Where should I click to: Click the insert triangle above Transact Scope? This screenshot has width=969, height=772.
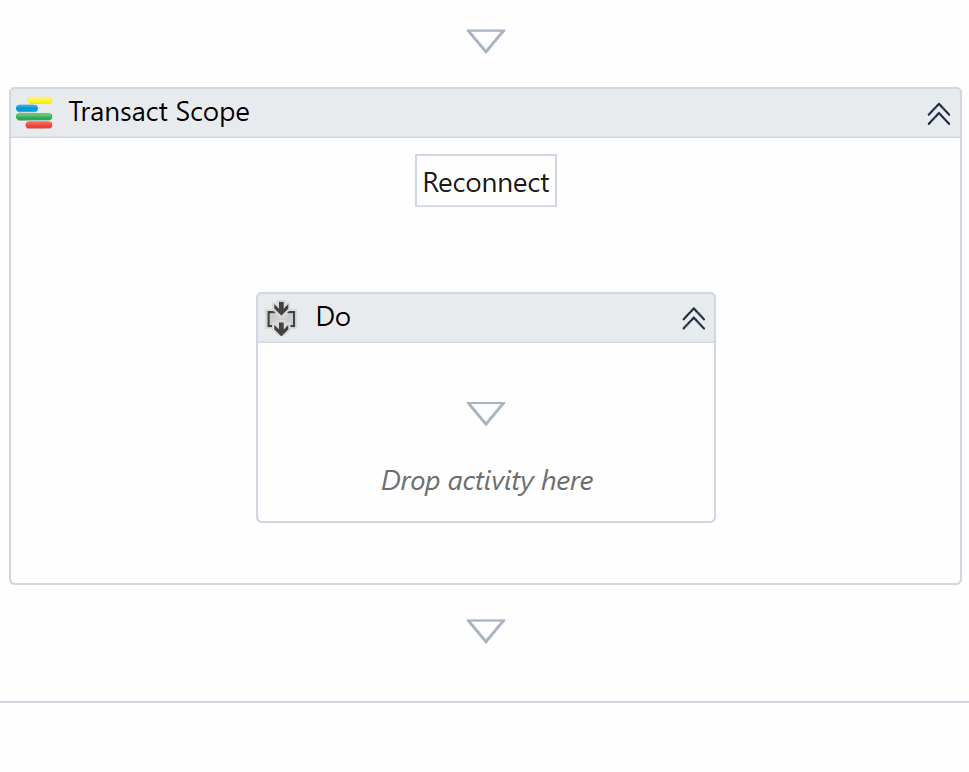(x=486, y=41)
